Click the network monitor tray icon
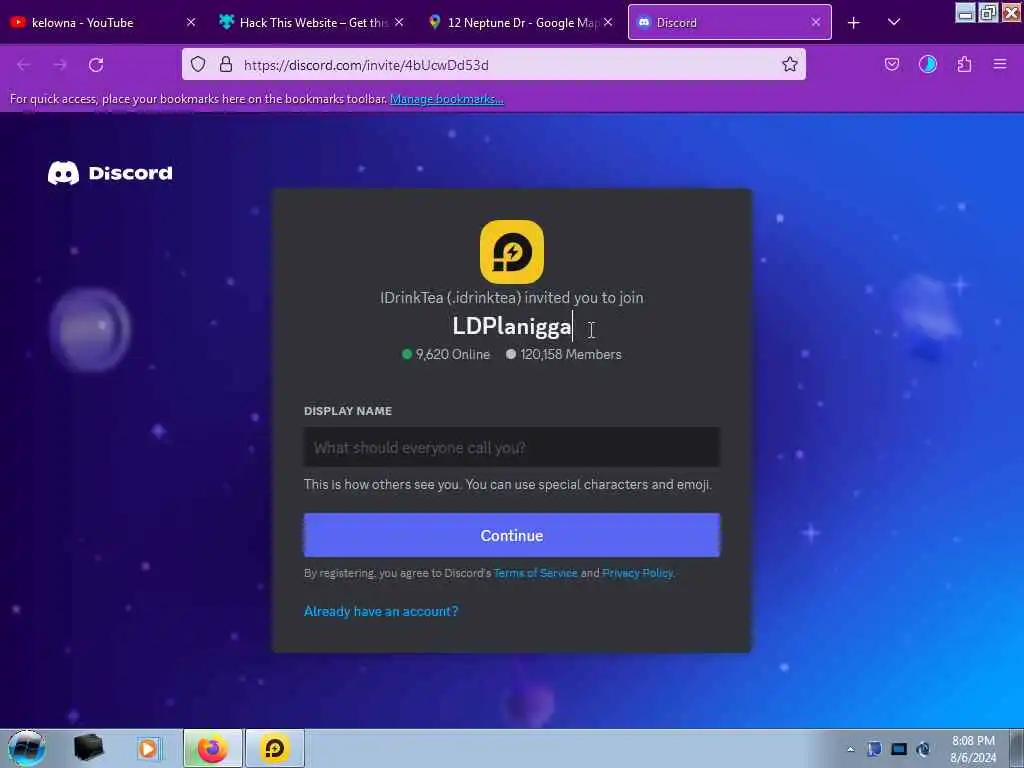The width and height of the screenshot is (1024, 768). click(x=899, y=749)
